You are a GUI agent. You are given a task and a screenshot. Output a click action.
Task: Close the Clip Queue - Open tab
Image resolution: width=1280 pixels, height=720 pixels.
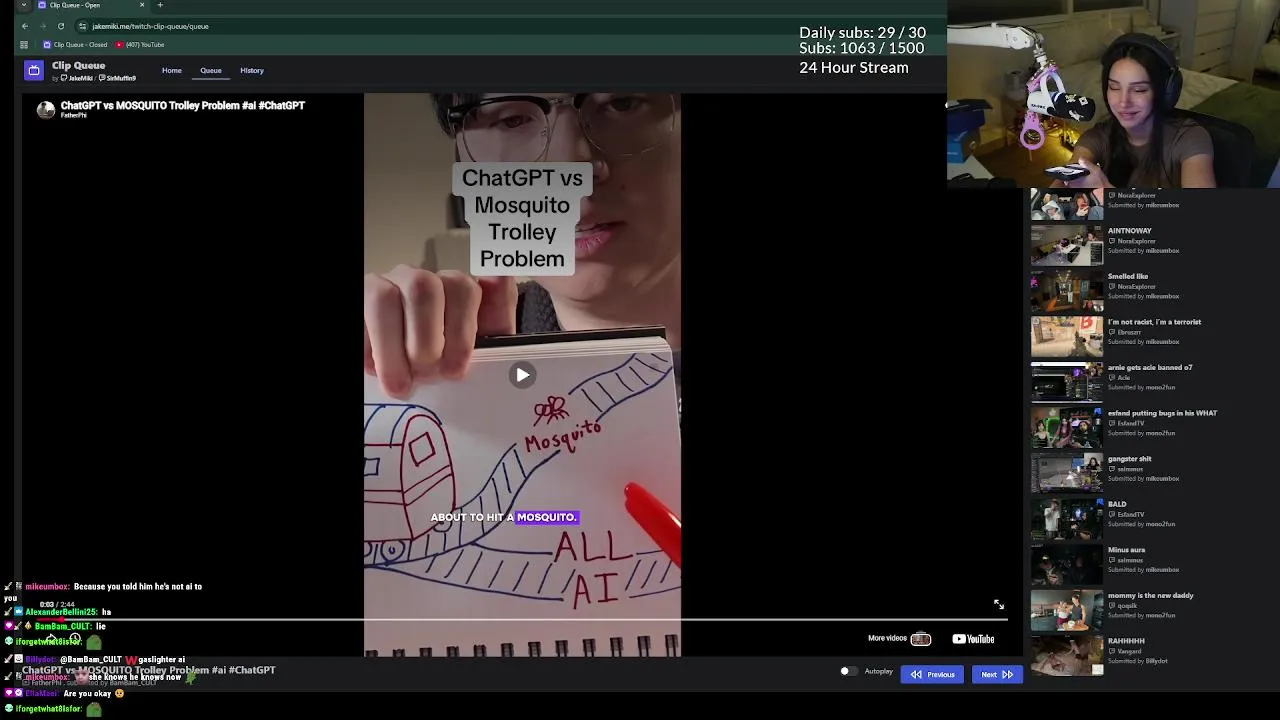142,5
